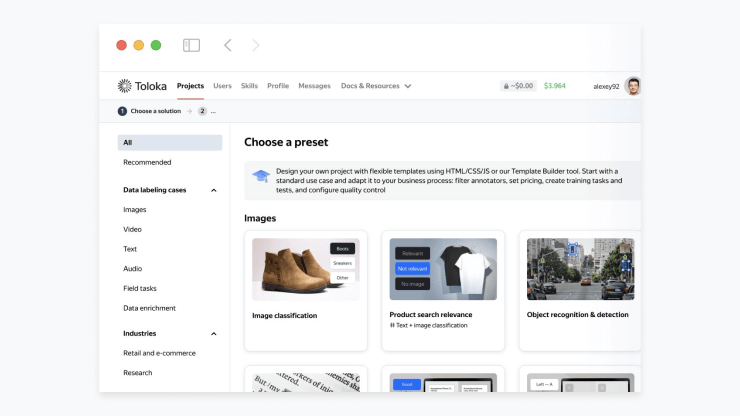Open the Skills tab

tap(249, 86)
